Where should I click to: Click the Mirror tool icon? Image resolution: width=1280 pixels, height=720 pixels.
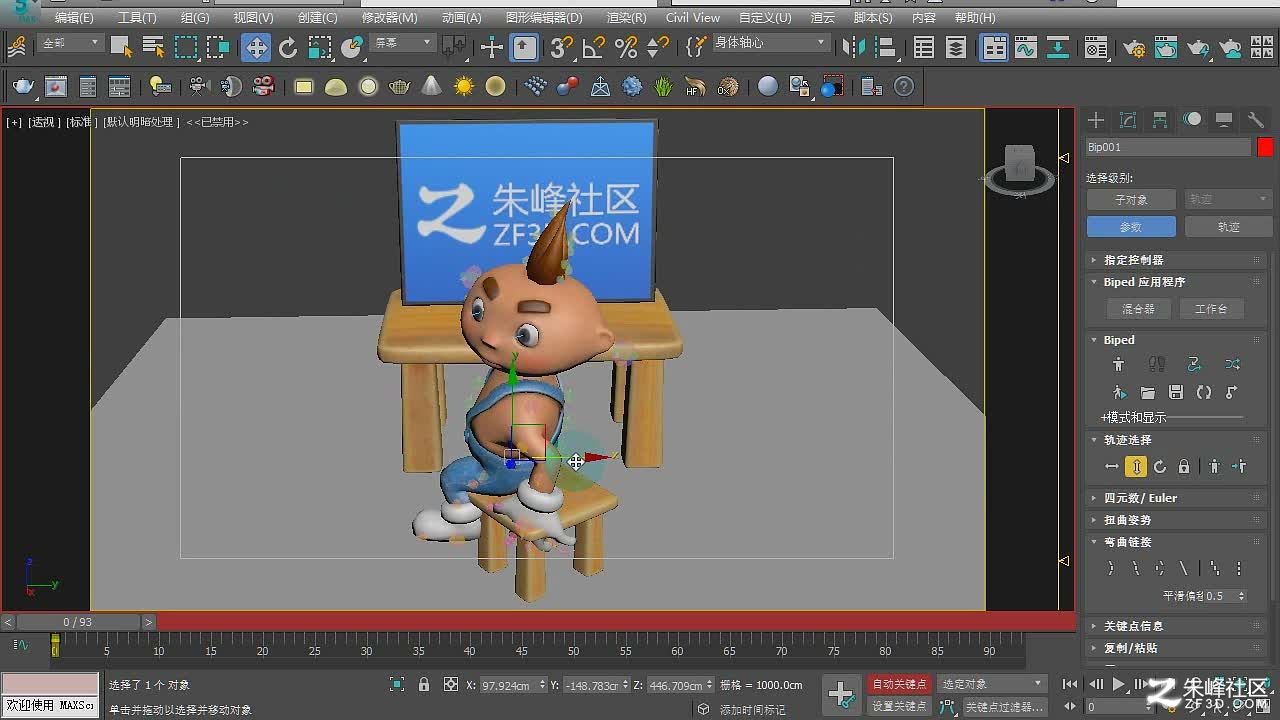tap(853, 47)
